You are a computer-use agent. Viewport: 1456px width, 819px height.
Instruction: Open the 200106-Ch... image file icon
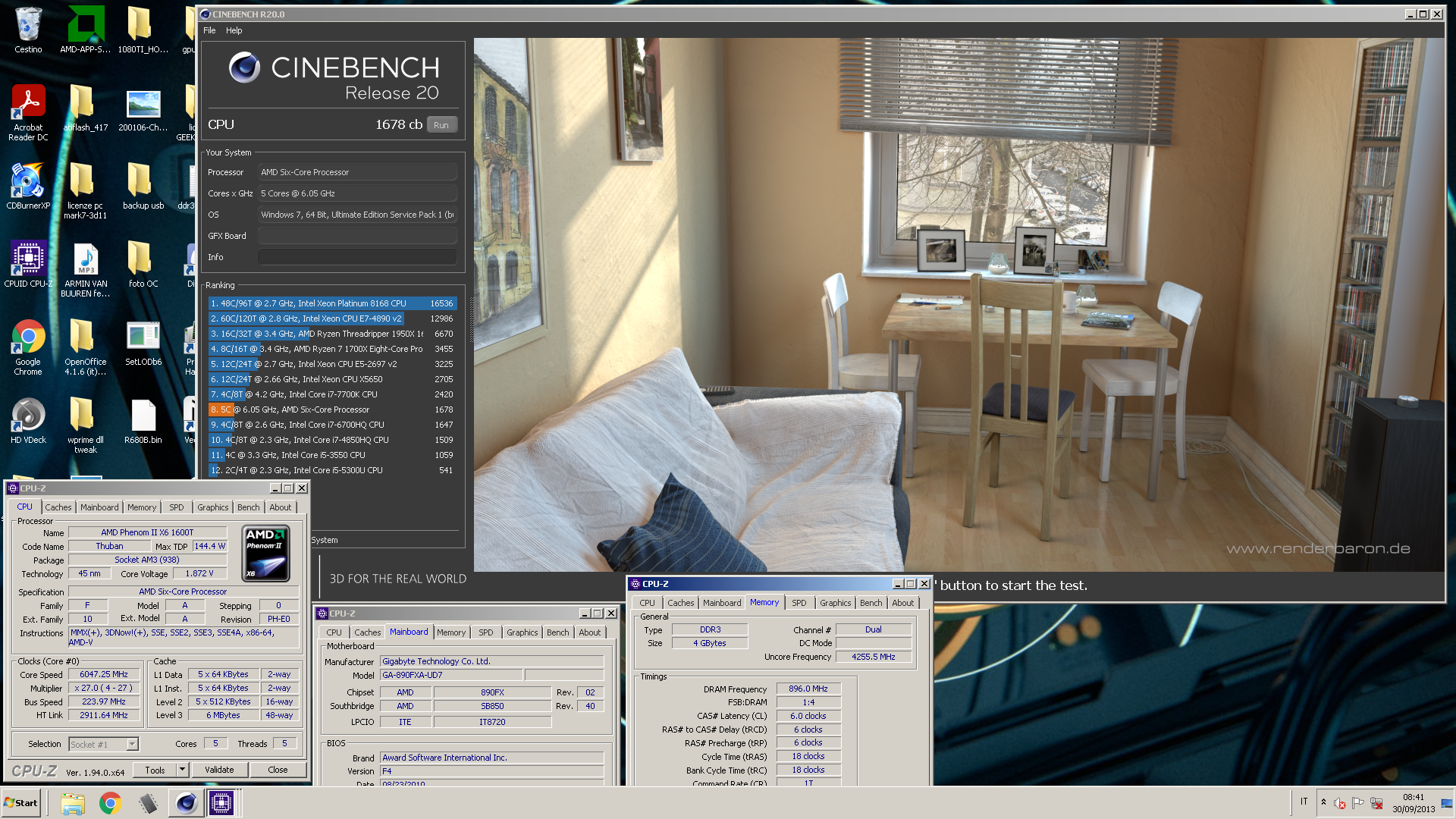point(143,108)
